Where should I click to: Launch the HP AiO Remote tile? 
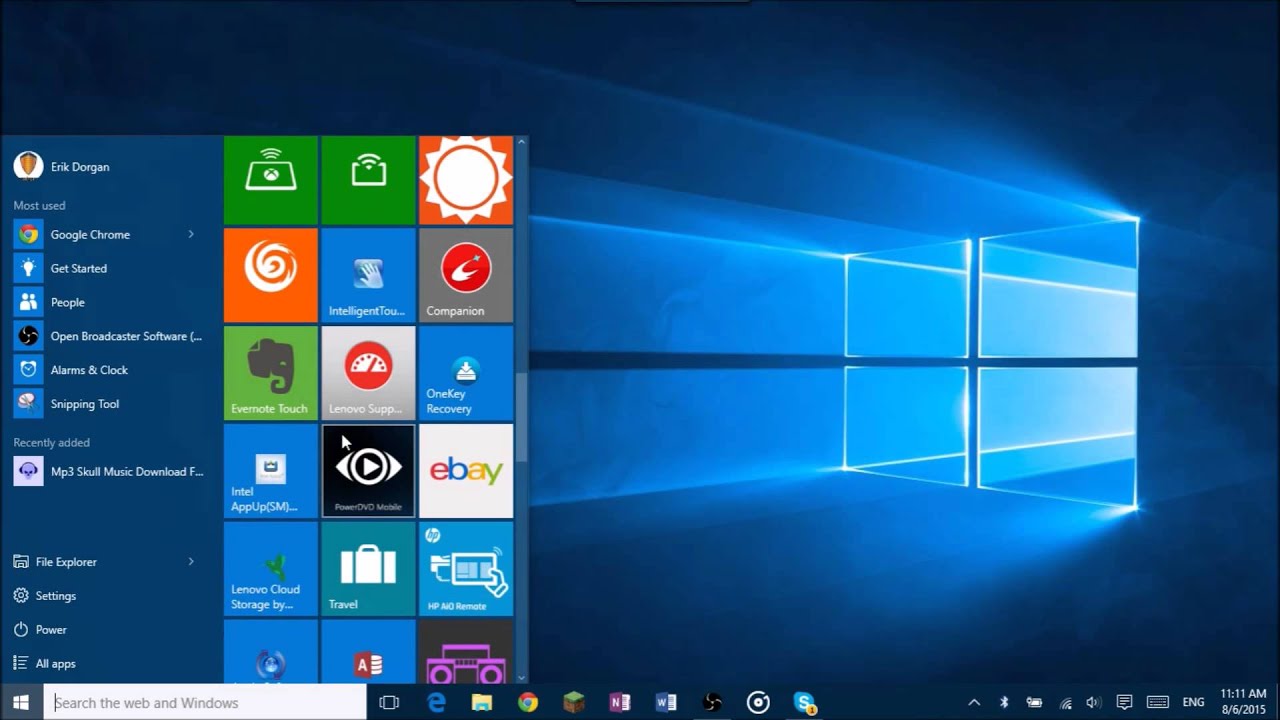pyautogui.click(x=466, y=569)
